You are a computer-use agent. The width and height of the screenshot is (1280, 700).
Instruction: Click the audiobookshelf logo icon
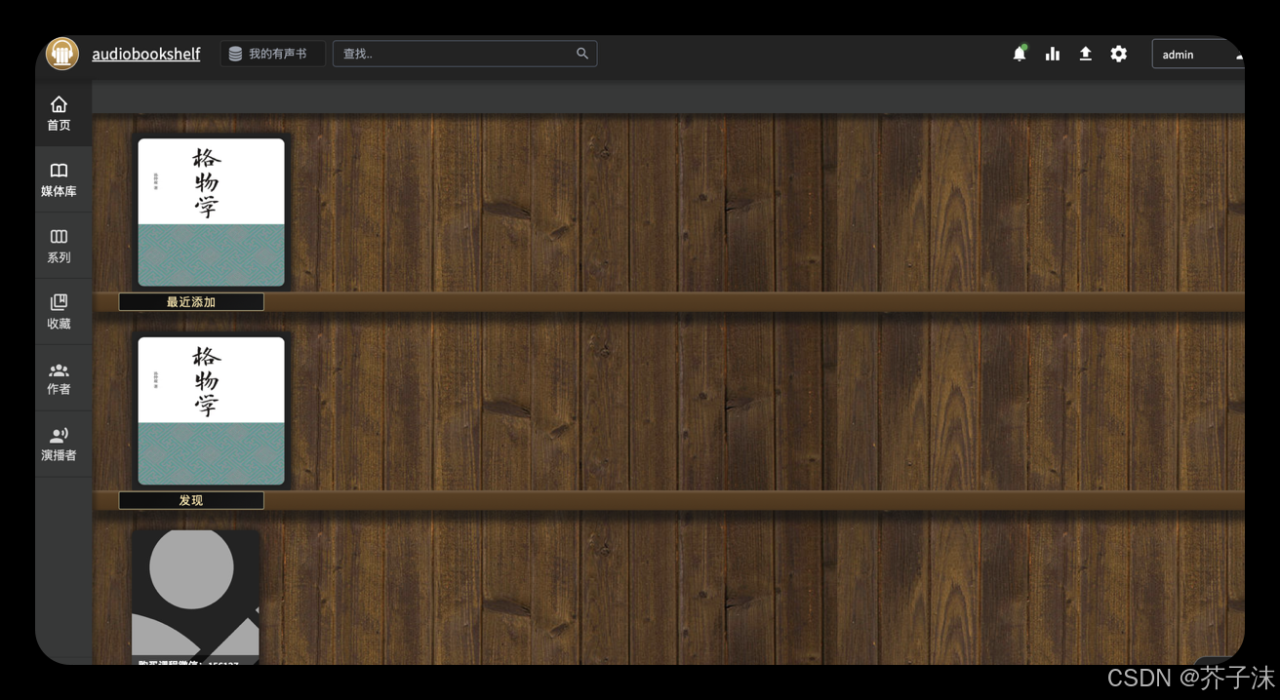click(62, 54)
